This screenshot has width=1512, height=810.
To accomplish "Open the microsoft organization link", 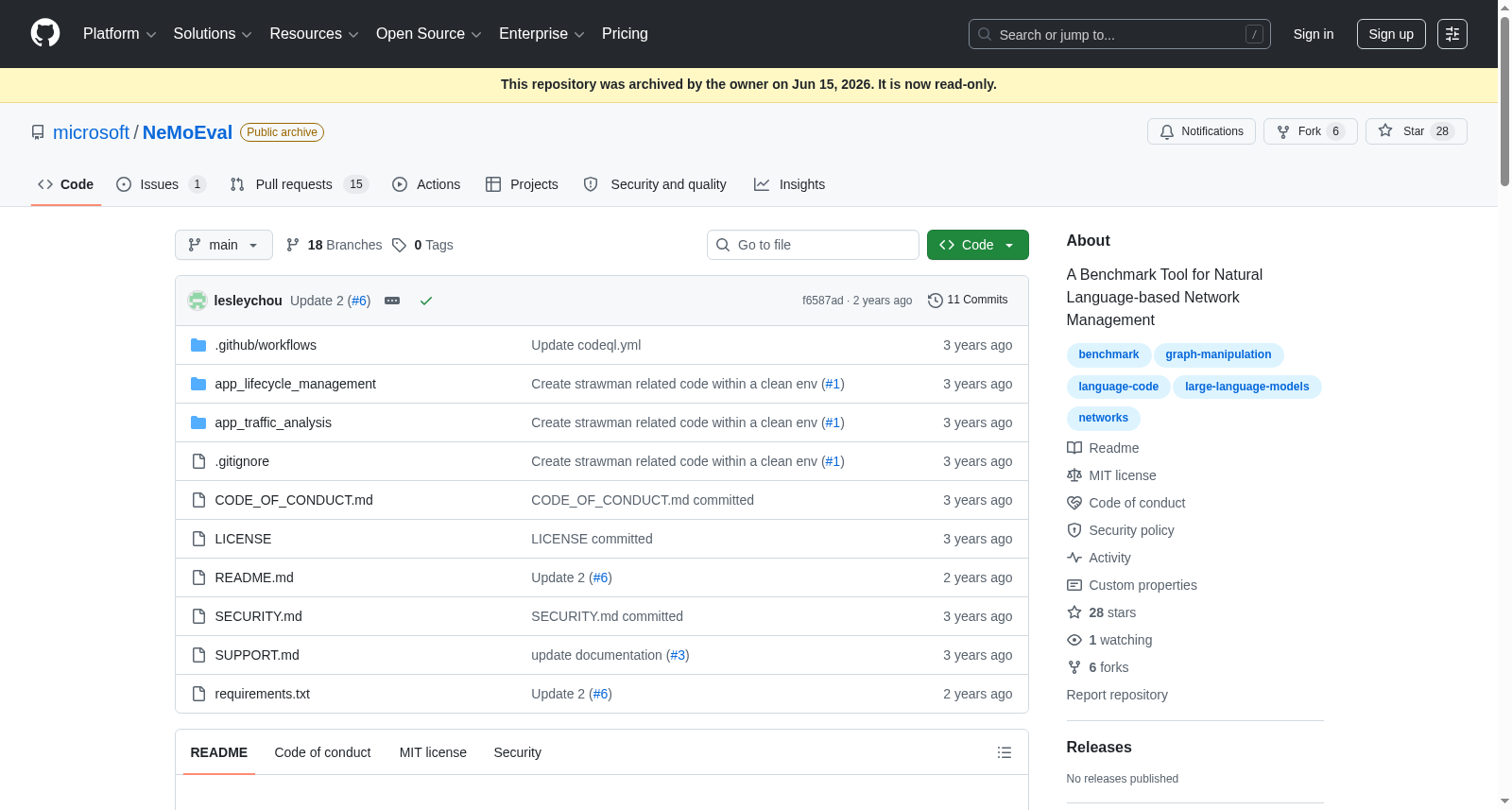I will [91, 132].
